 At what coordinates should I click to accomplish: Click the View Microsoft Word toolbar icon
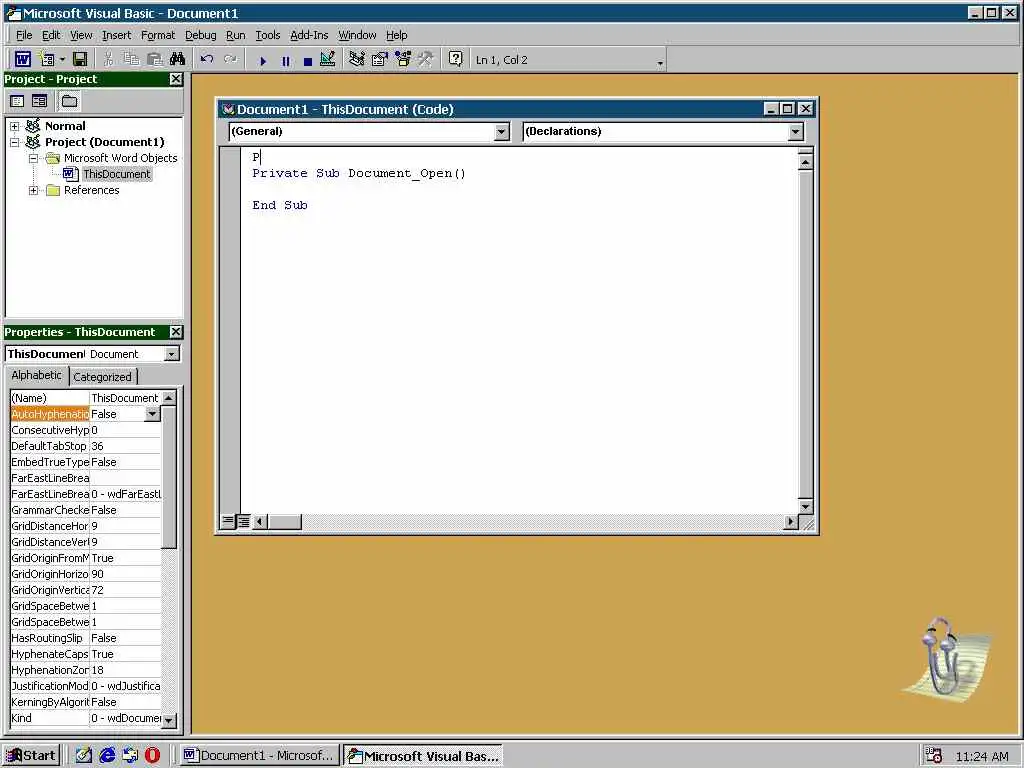23,59
